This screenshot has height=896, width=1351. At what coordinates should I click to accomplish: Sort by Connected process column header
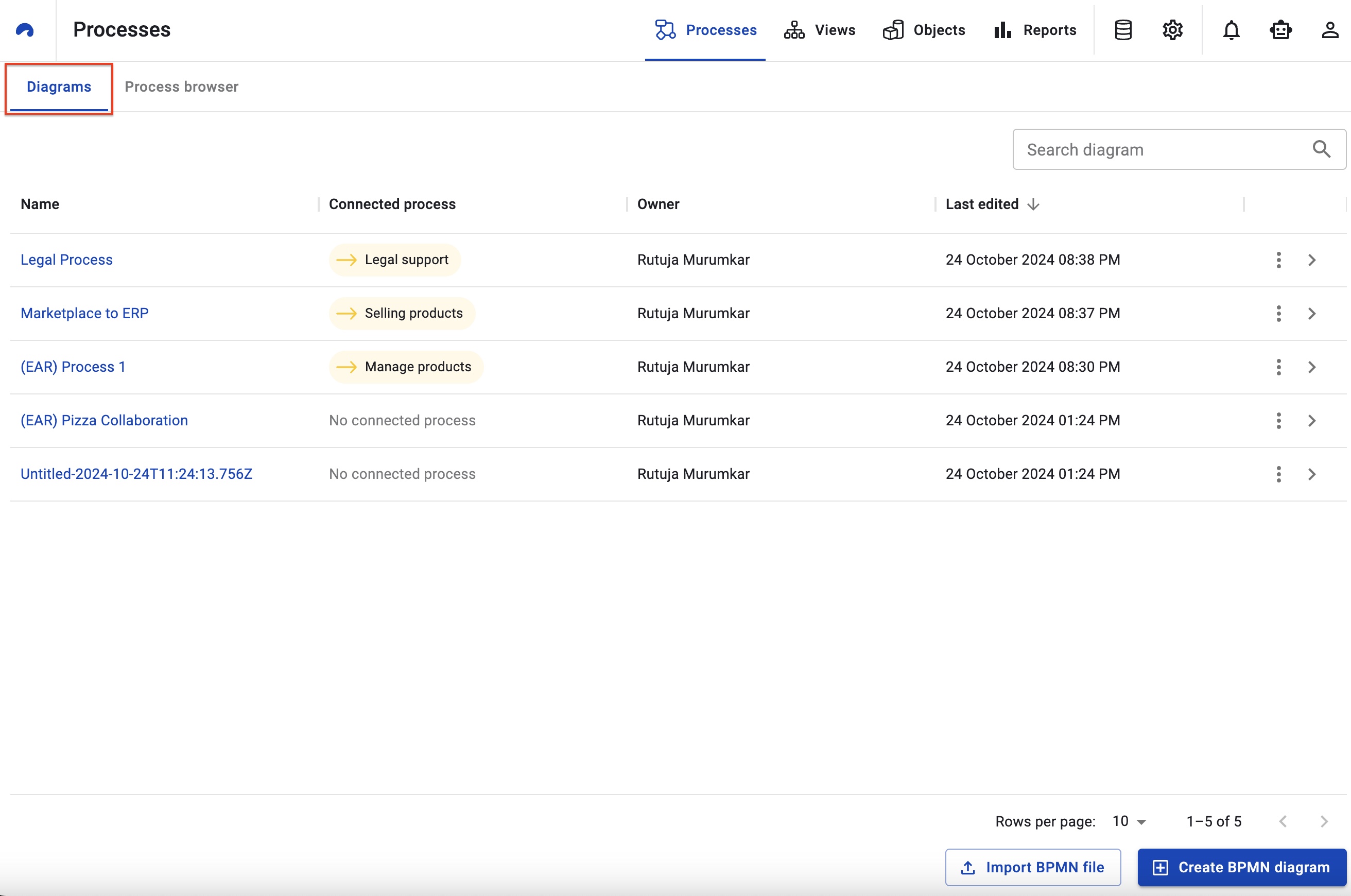tap(392, 204)
